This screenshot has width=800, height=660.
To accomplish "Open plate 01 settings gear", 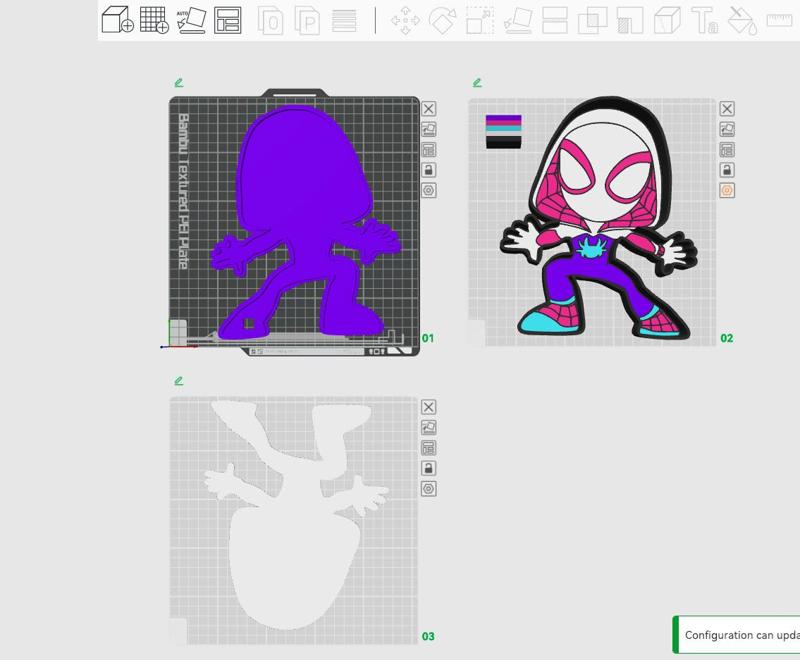I will click(x=429, y=190).
